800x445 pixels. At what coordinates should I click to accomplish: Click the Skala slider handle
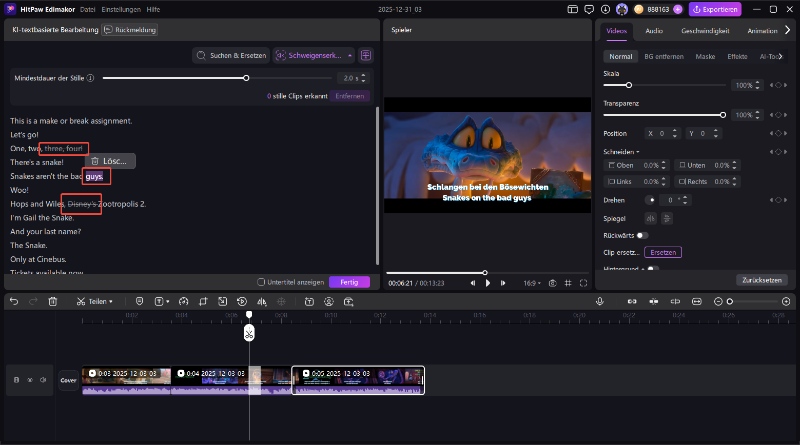point(628,86)
